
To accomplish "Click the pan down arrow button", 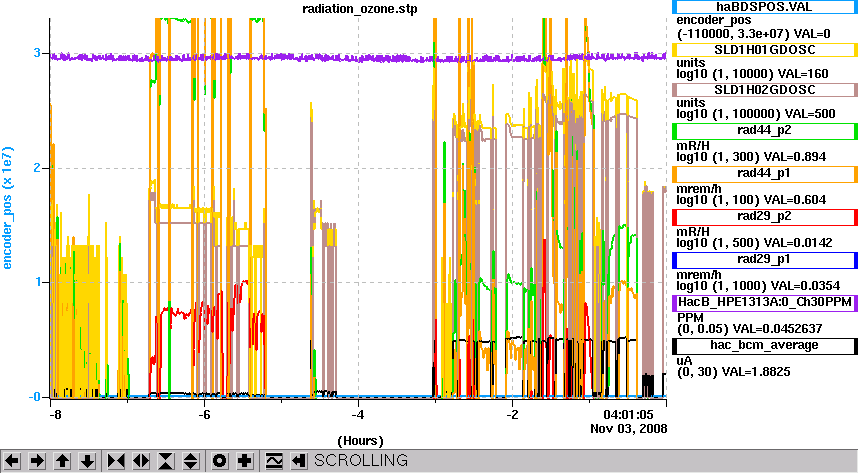I will [x=88, y=461].
